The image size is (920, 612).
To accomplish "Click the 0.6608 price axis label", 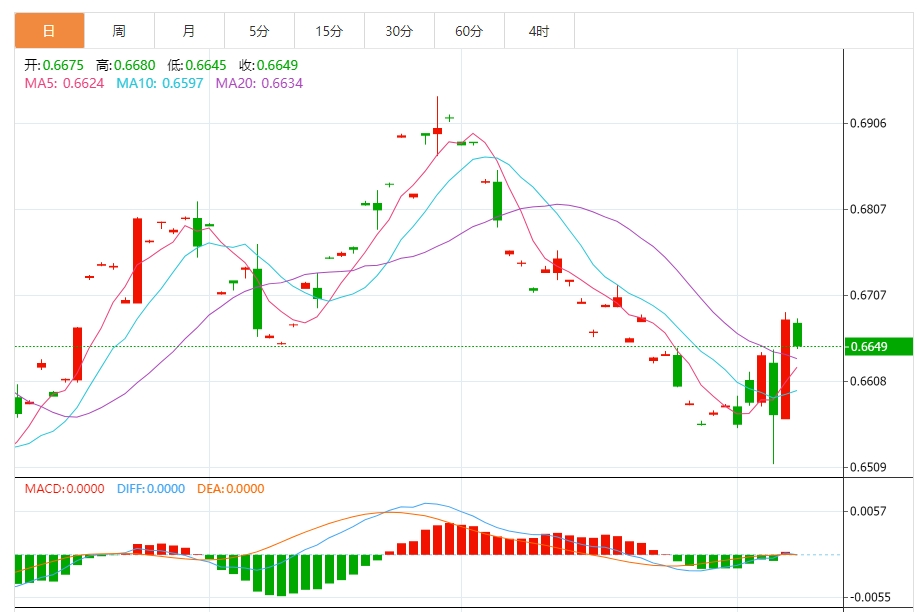I will pyautogui.click(x=868, y=381).
